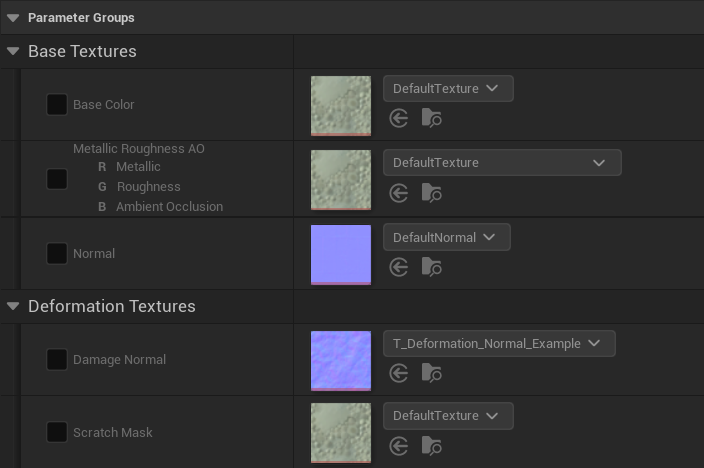Open the Base Color DefaultTexture dropdown

(448, 88)
